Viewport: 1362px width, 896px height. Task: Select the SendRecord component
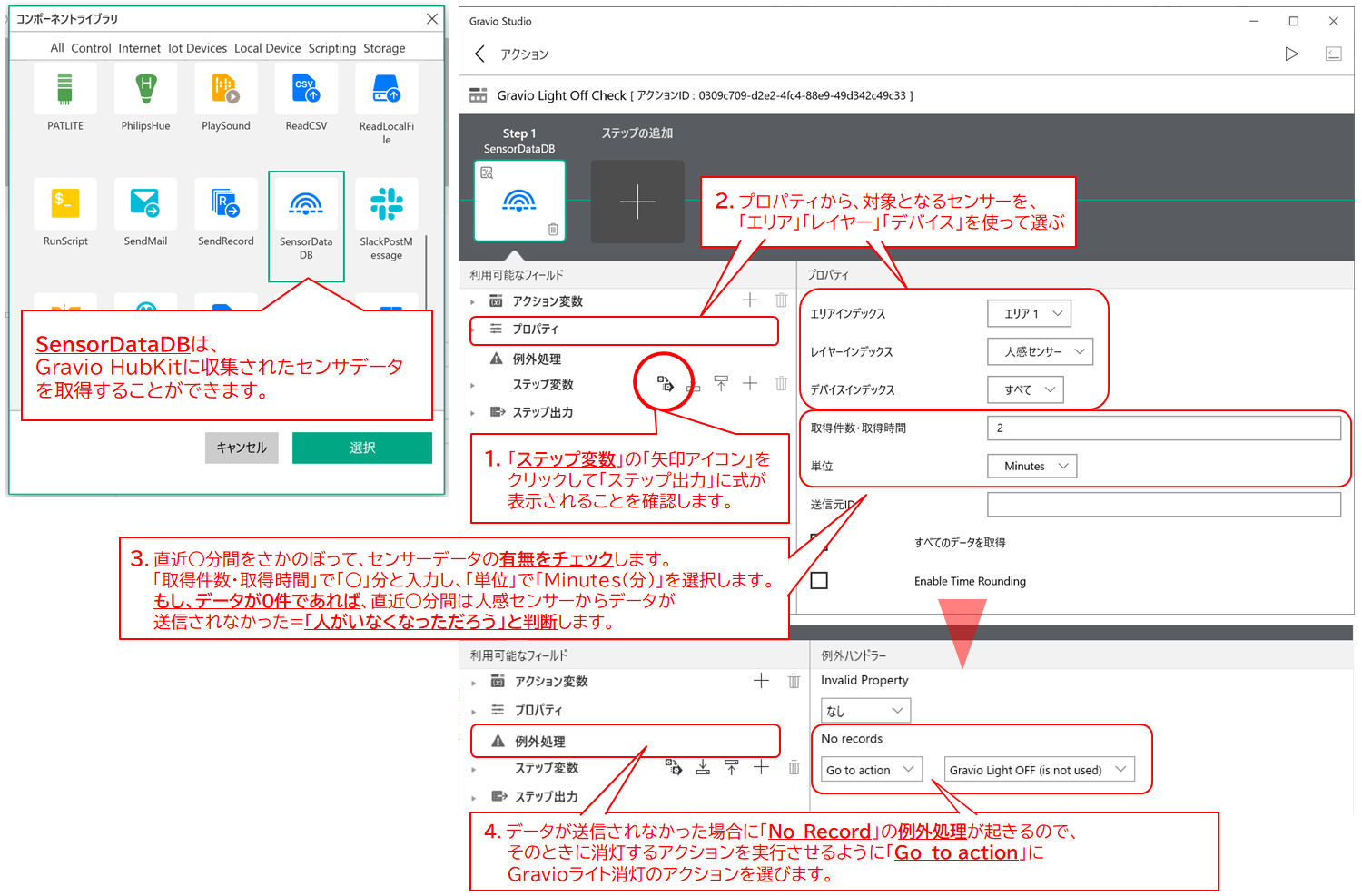(x=225, y=203)
